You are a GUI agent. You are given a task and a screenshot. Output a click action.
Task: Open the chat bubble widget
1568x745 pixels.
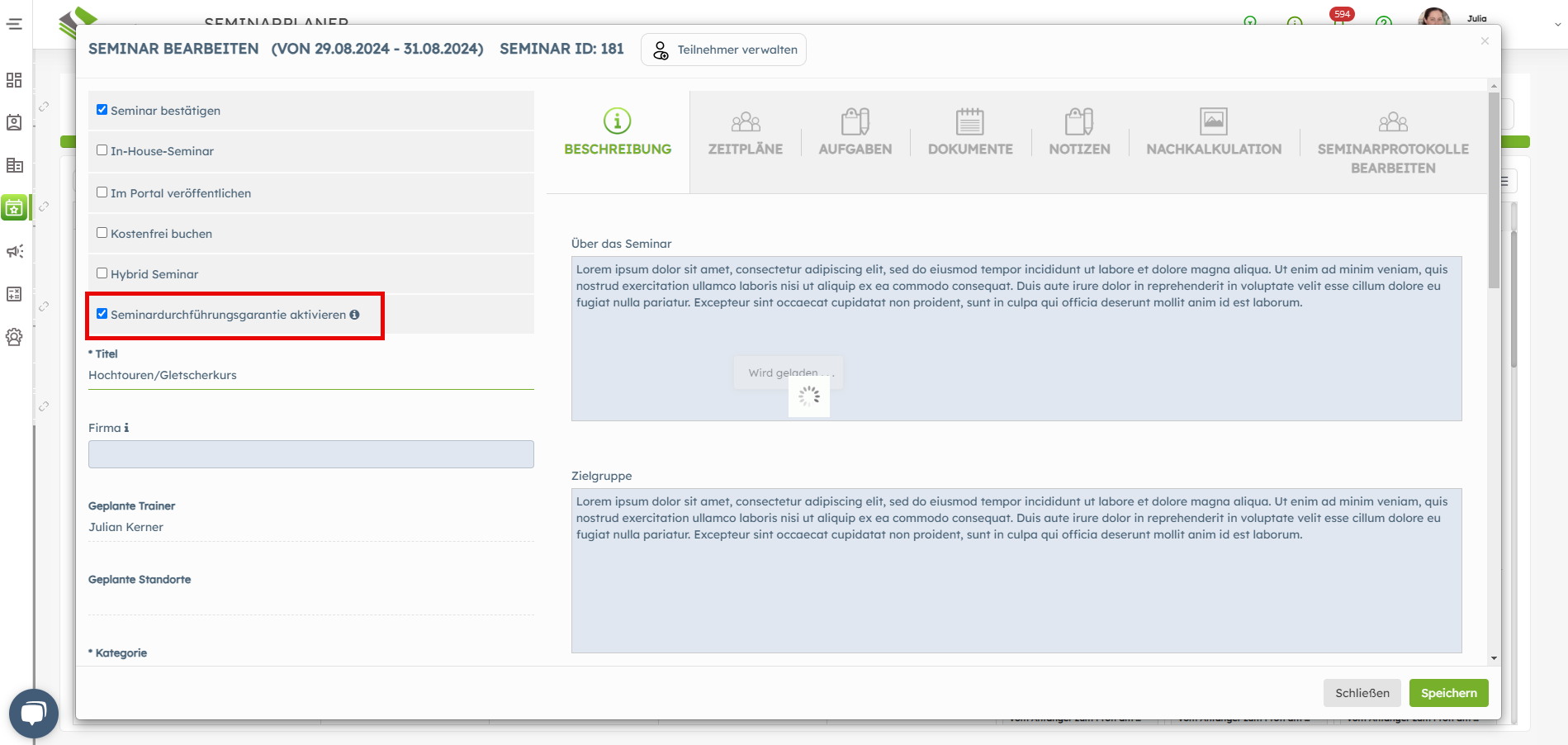(33, 713)
